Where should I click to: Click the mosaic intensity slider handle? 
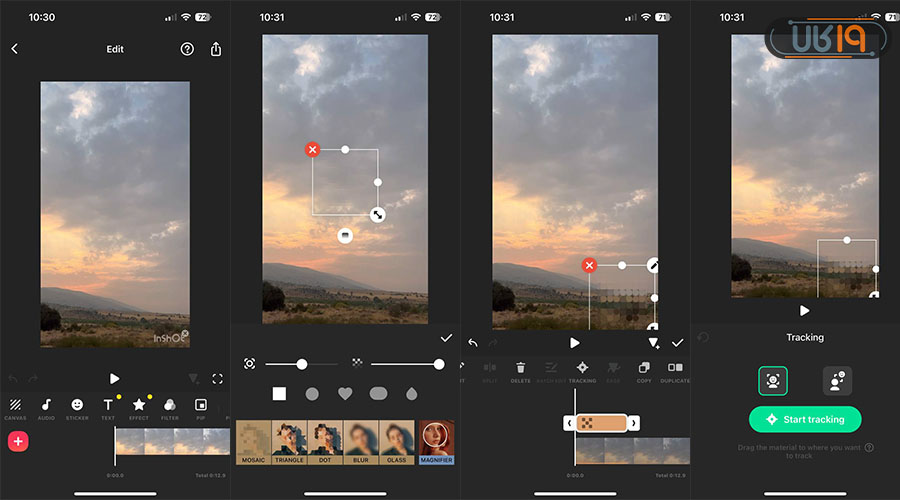438,364
